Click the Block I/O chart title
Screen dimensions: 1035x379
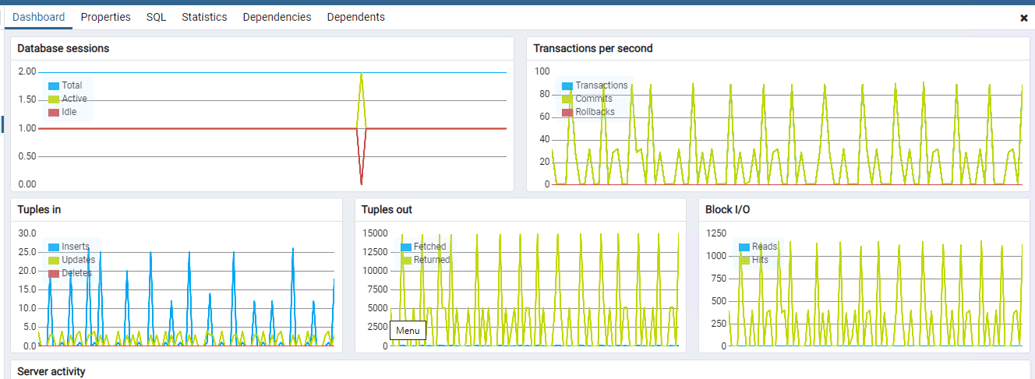tap(727, 209)
